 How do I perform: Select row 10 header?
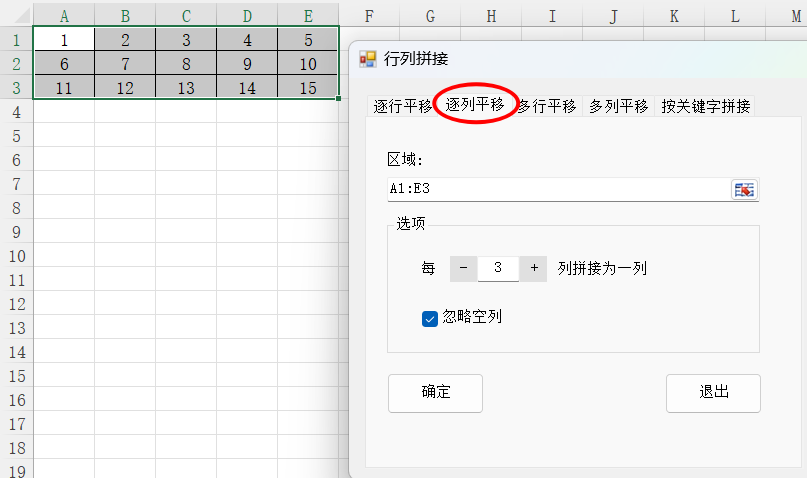pos(16,256)
